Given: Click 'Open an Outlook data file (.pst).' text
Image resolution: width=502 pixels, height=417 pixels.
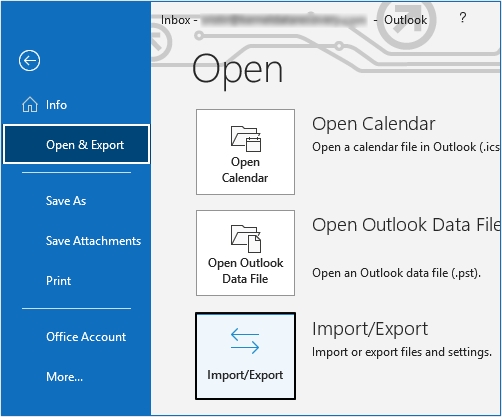Looking at the screenshot, I should (x=396, y=273).
